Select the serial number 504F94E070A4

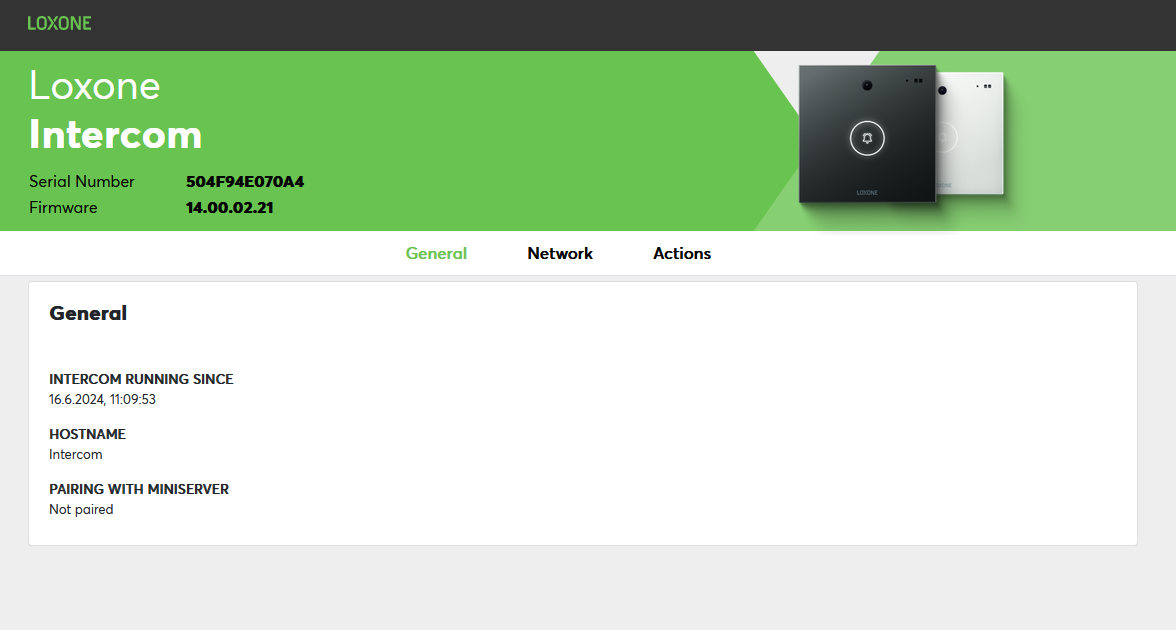[x=244, y=182]
